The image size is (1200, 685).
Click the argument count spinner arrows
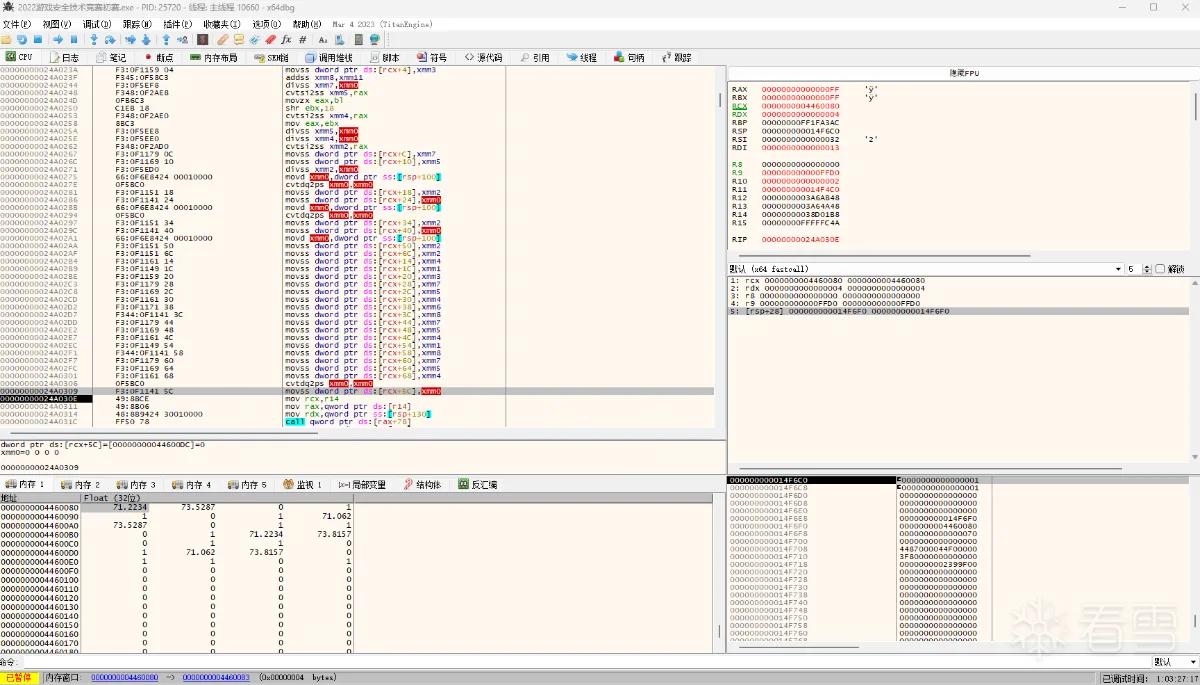pos(1146,269)
